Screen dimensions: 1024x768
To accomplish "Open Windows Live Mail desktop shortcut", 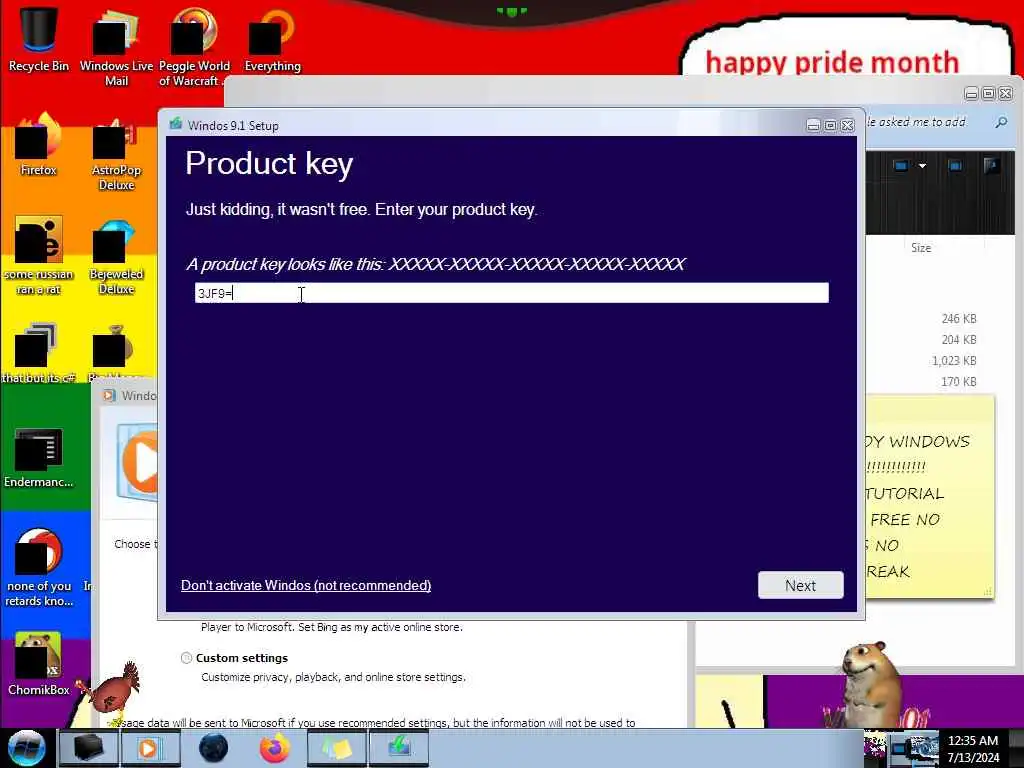I will pyautogui.click(x=116, y=46).
